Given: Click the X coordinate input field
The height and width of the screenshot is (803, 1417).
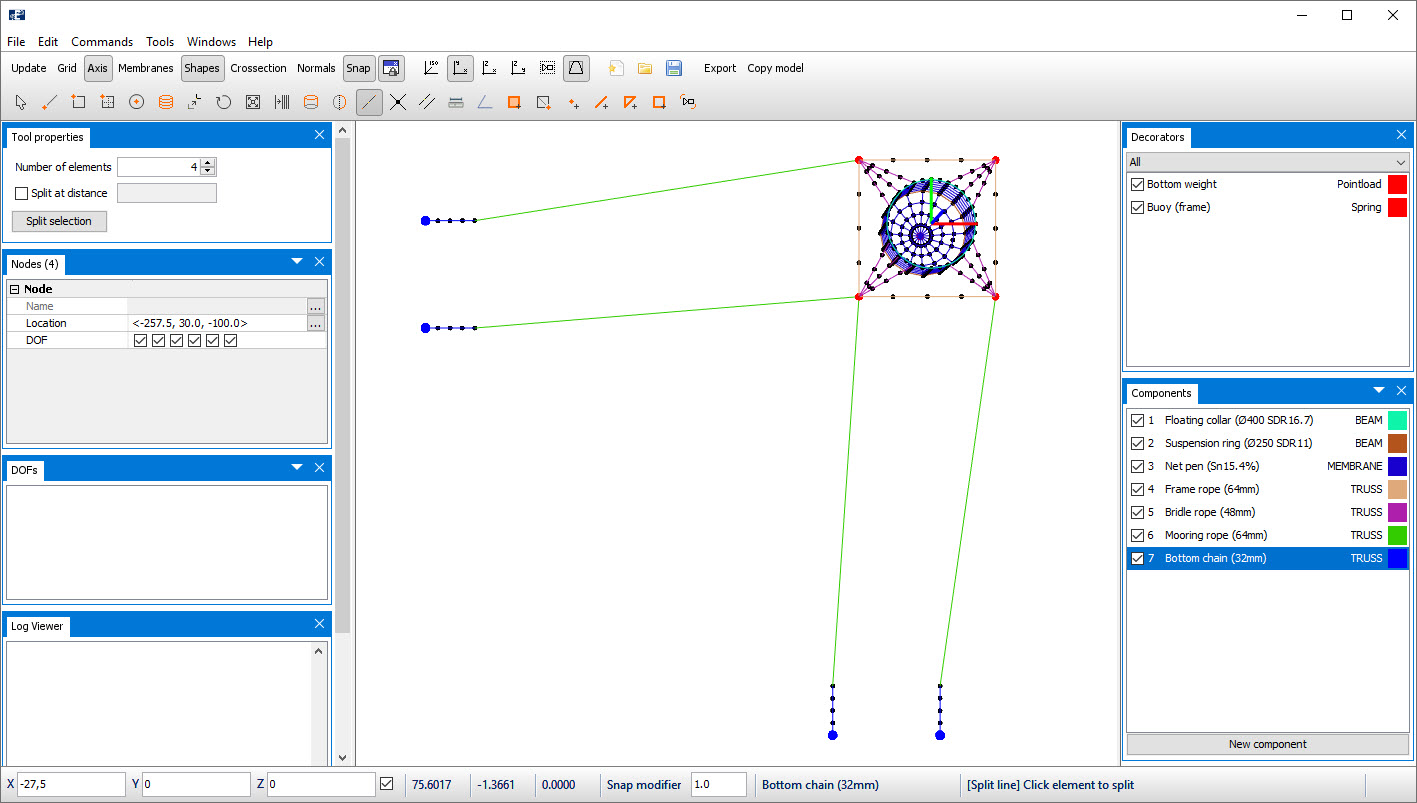Looking at the screenshot, I should tap(72, 784).
